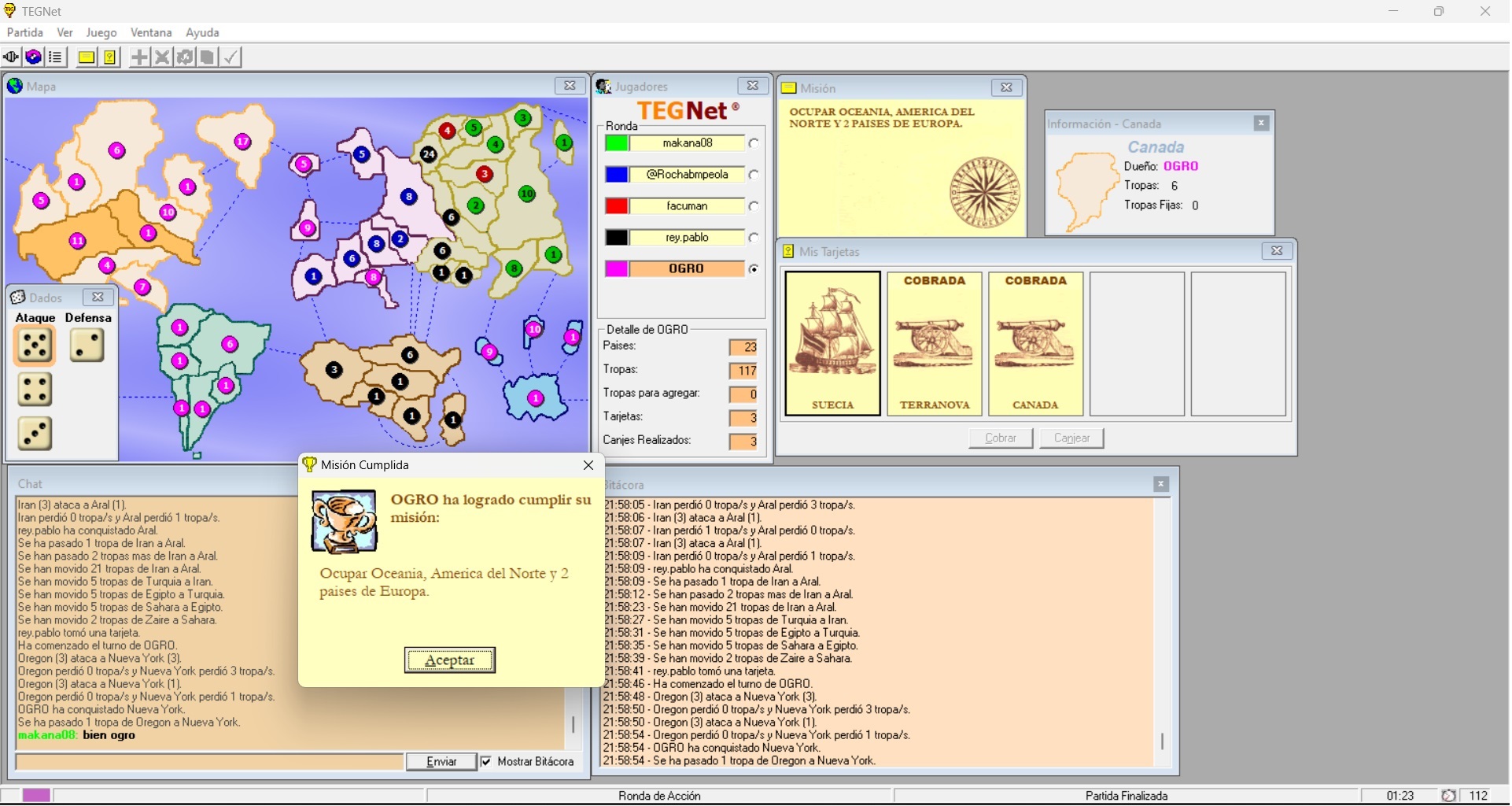Close the Misión Cumplida dialog
Screen dimensions: 1512x806
588,465
